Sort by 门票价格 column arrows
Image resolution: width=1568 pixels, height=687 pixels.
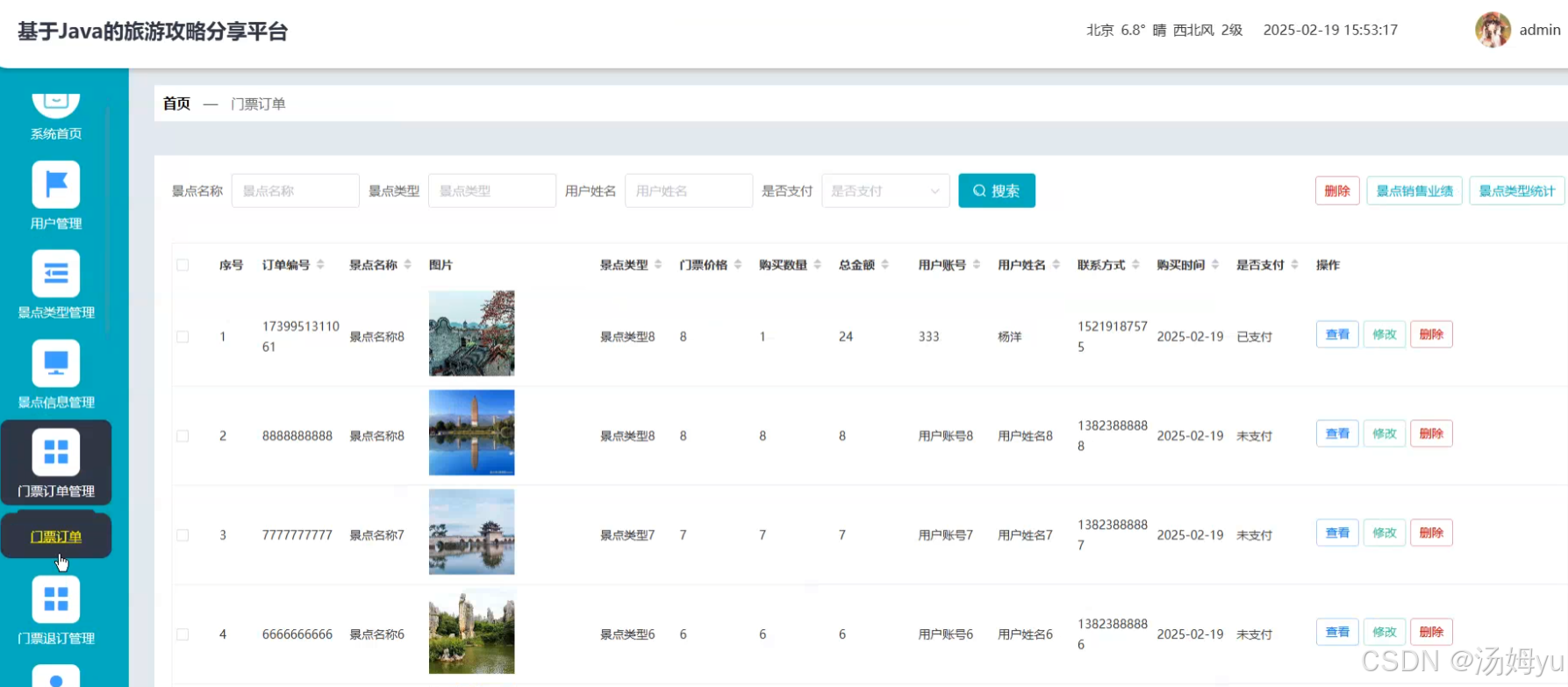click(x=738, y=265)
